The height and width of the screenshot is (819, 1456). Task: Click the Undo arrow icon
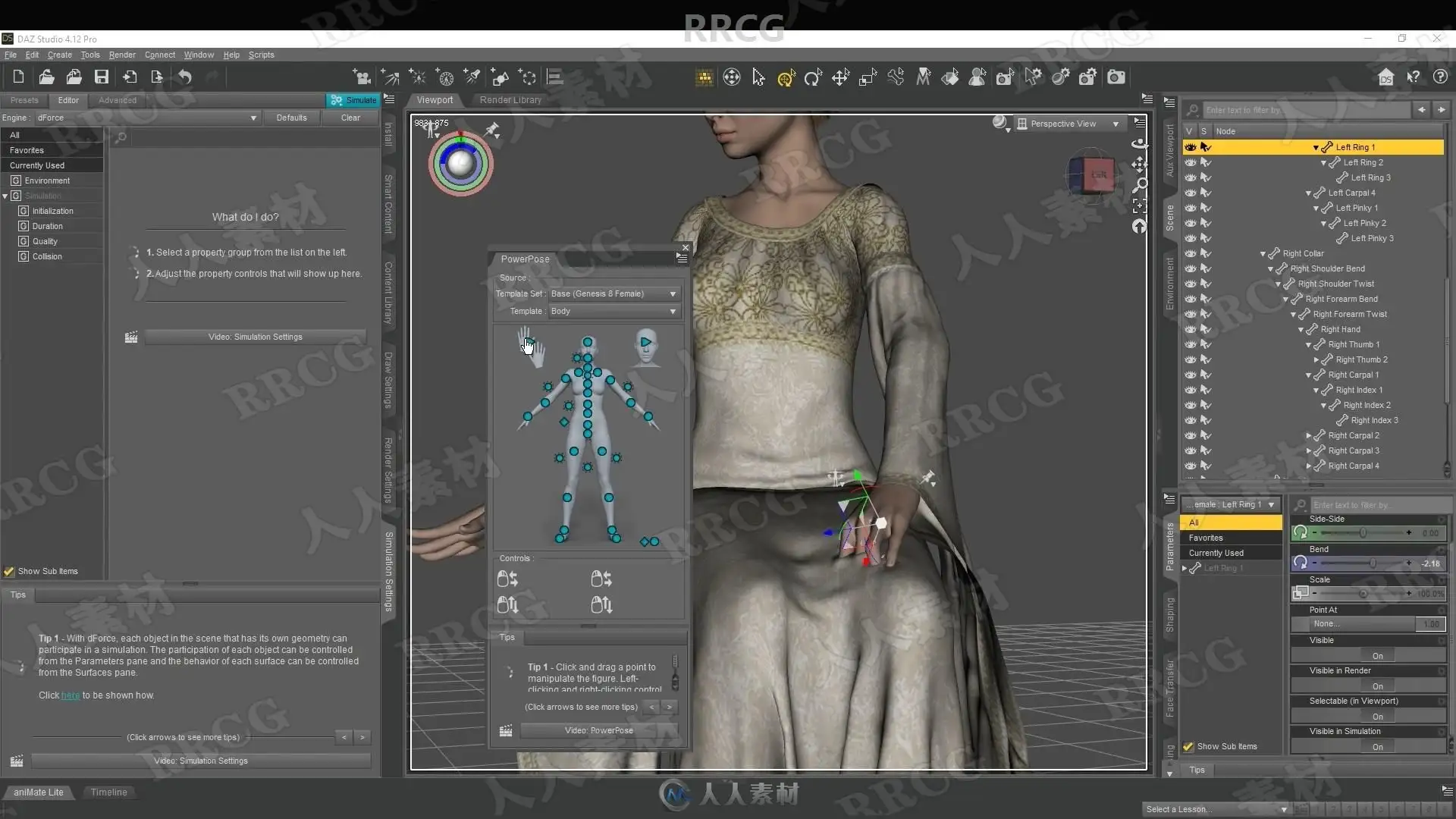(x=185, y=77)
